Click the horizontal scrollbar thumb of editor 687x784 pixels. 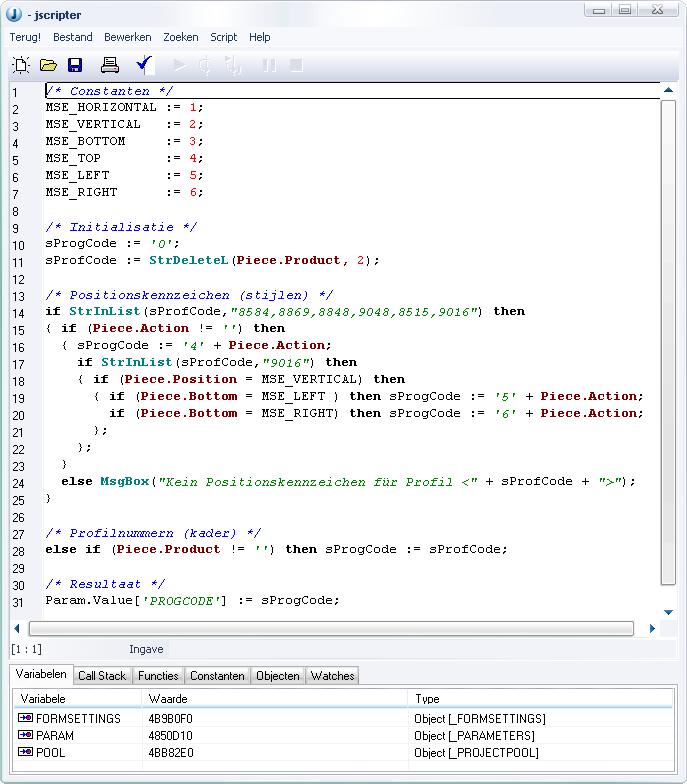(x=331, y=628)
